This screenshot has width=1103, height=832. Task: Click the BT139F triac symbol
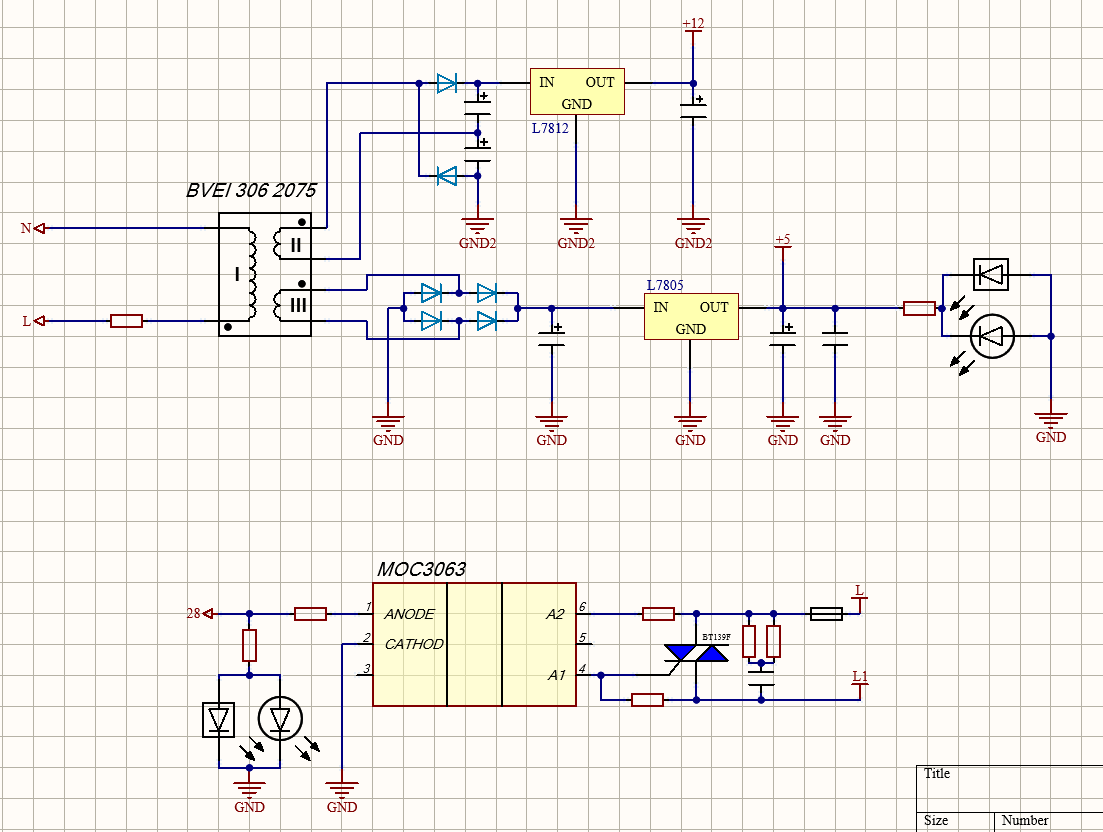696,653
